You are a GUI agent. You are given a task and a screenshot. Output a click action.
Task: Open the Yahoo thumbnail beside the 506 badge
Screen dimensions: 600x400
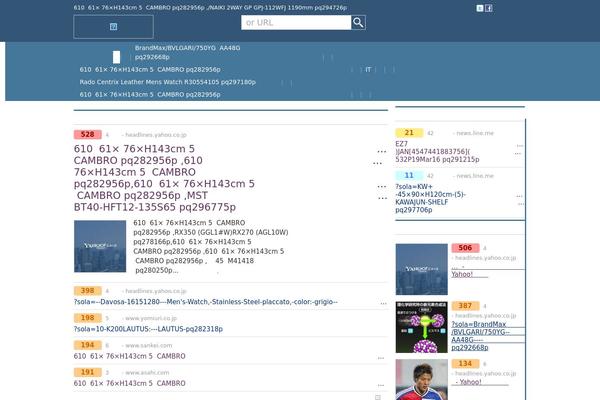click(x=422, y=269)
